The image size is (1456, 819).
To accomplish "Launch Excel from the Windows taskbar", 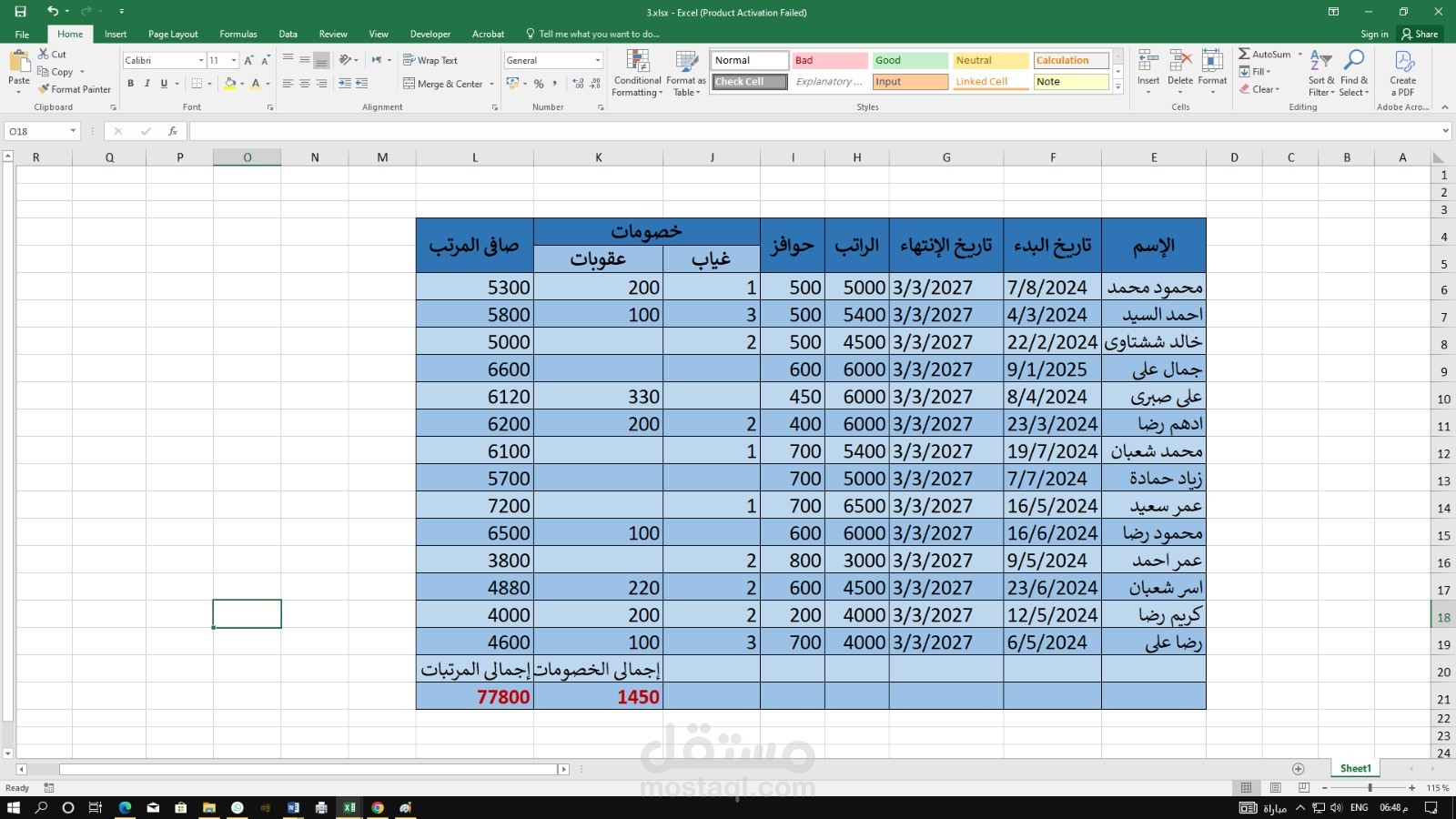I will click(x=349, y=807).
